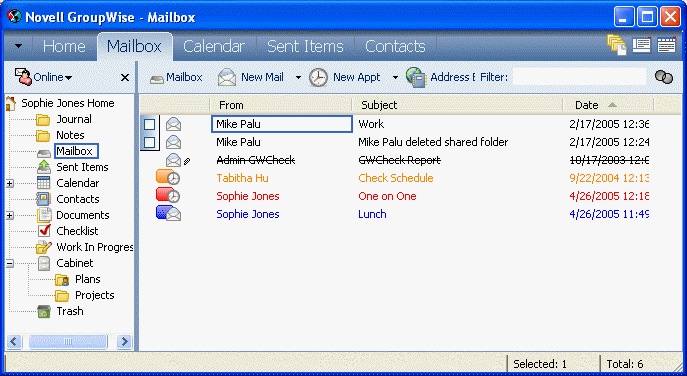Sort messages by the Subject column header

[457, 105]
